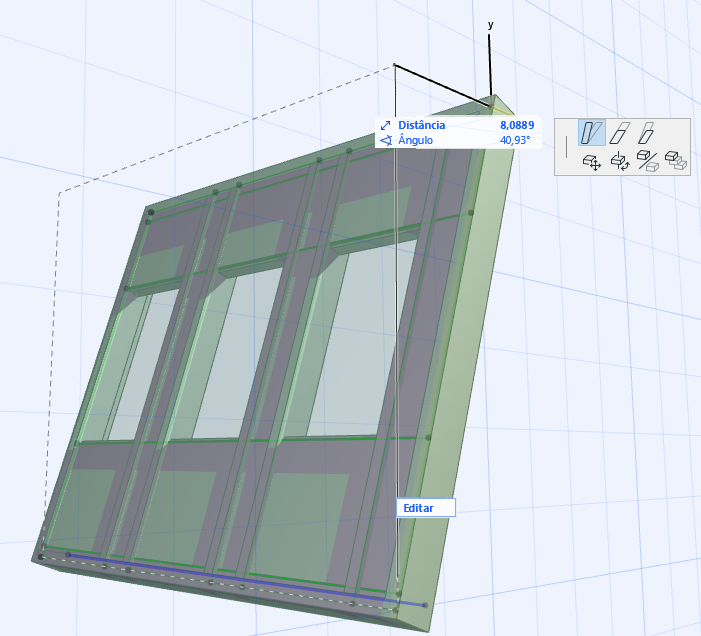Click the distance arrow icon in tracker
Screen dimensions: 701x636
click(385, 126)
